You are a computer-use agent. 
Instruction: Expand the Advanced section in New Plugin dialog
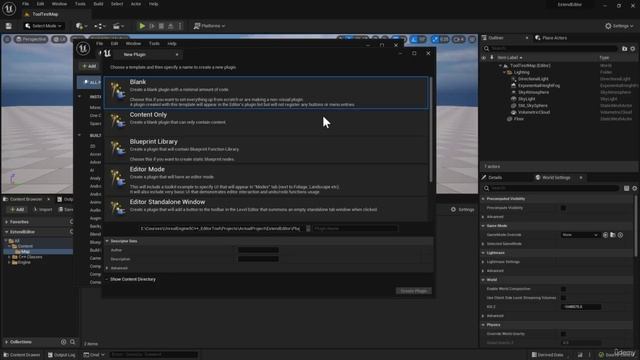pyautogui.click(x=107, y=268)
